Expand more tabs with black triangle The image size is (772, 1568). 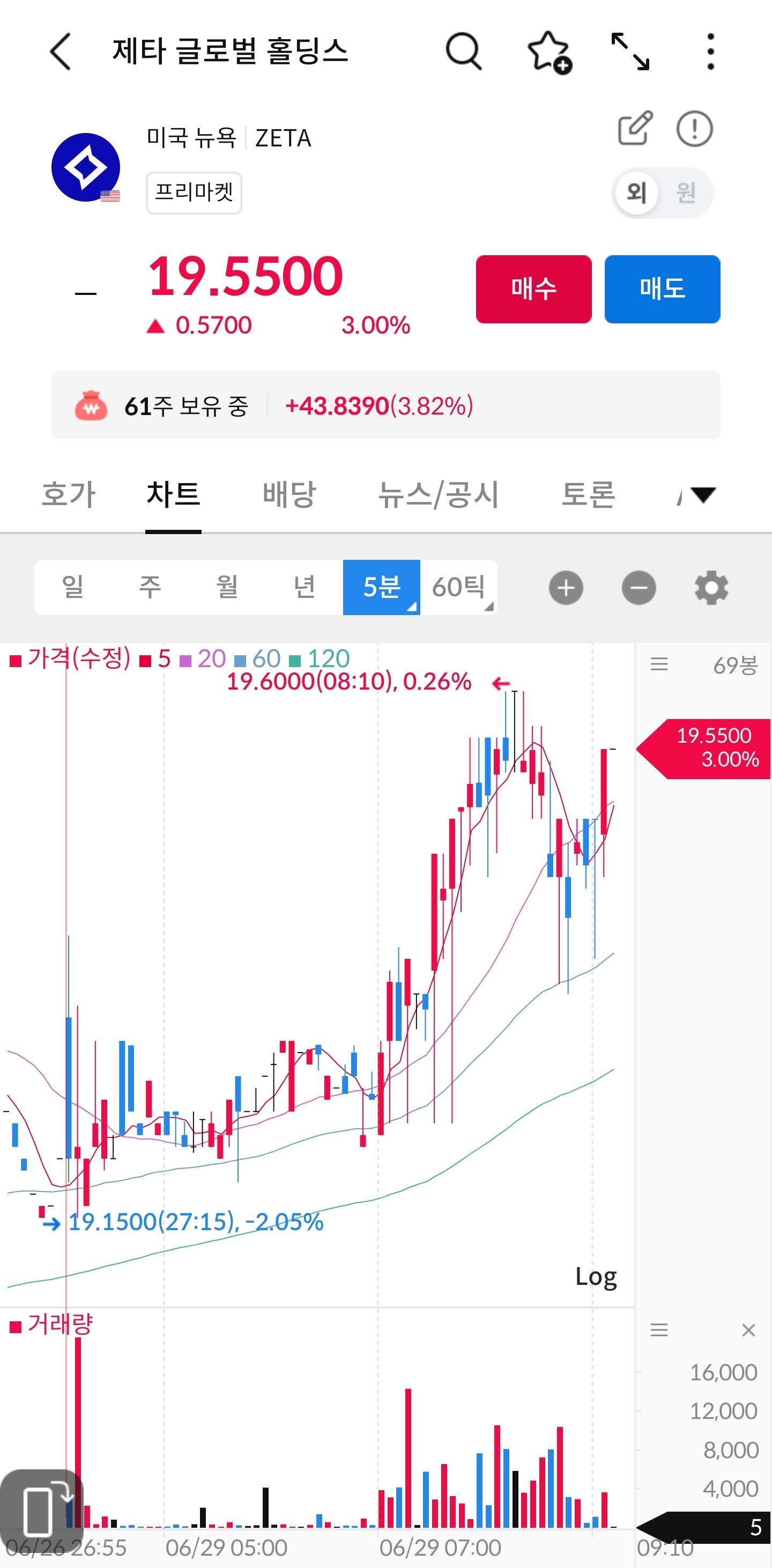click(703, 495)
